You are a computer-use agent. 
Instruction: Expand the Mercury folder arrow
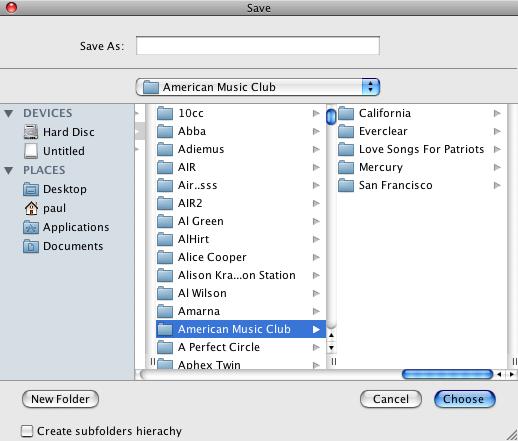497,167
